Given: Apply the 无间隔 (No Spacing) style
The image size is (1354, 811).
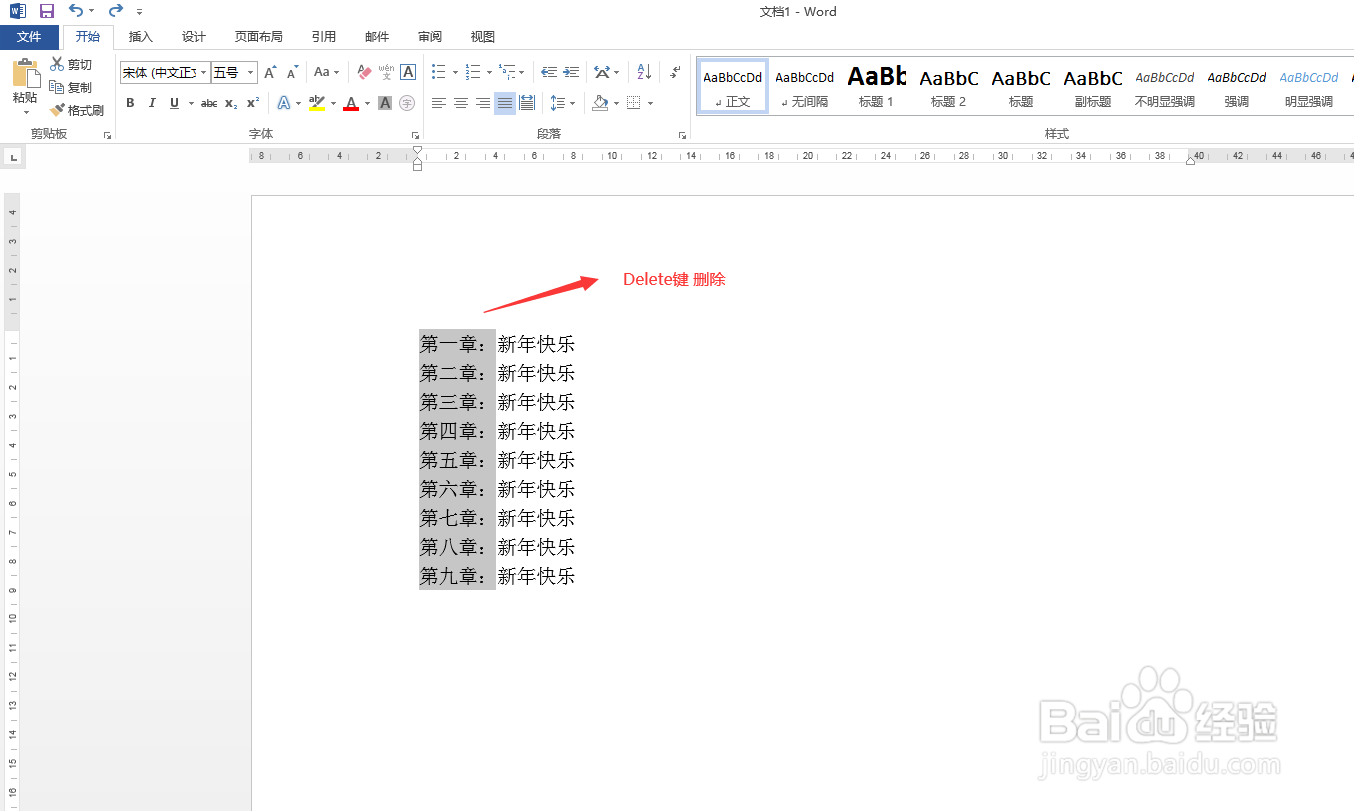Looking at the screenshot, I should click(x=805, y=86).
